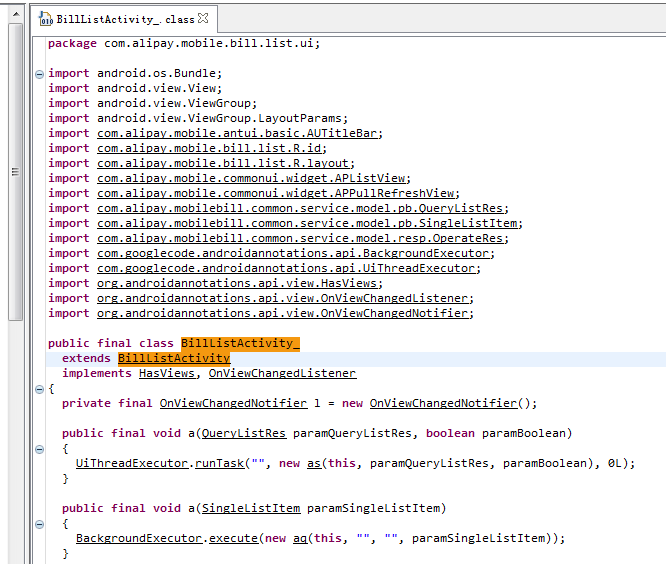Click the package declaration line
Screen dimensions: 666x564
tap(184, 44)
